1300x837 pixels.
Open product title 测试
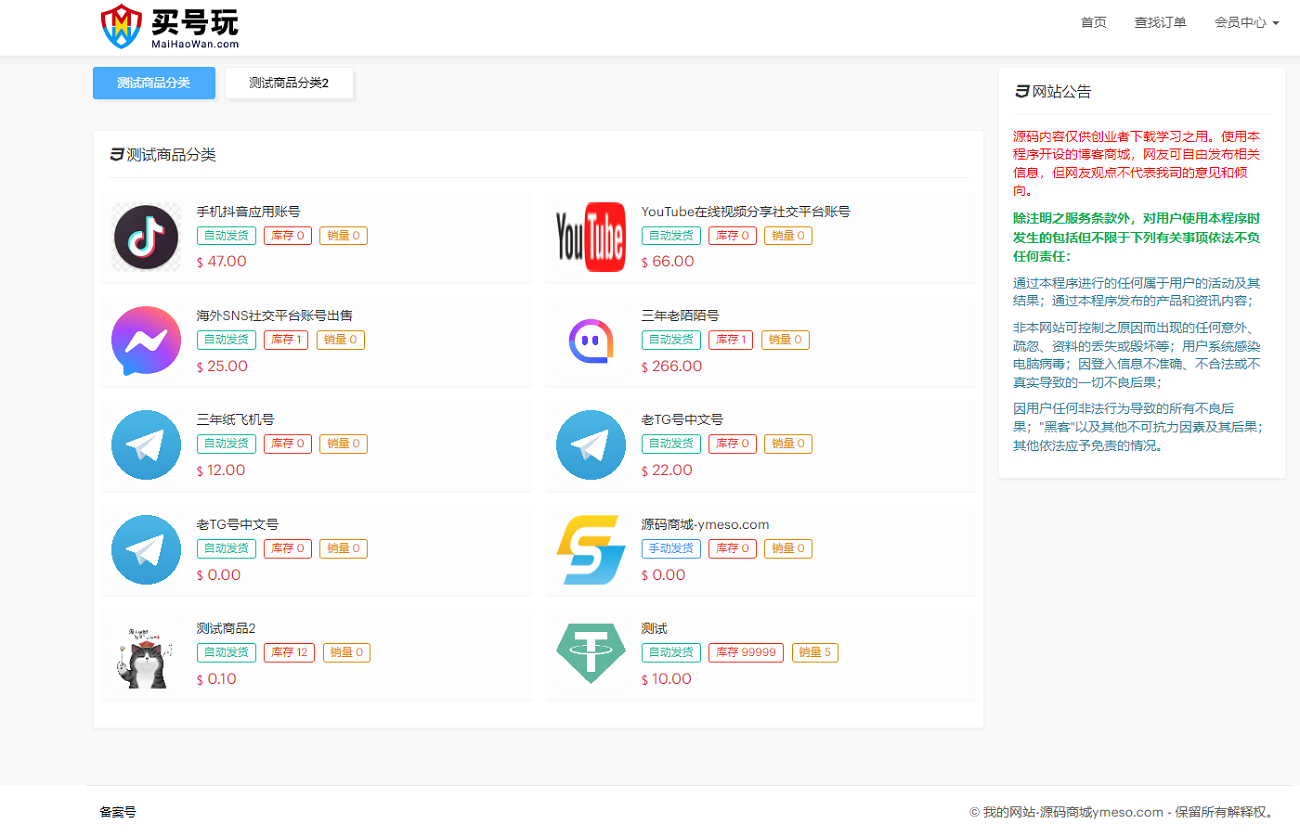click(x=654, y=629)
